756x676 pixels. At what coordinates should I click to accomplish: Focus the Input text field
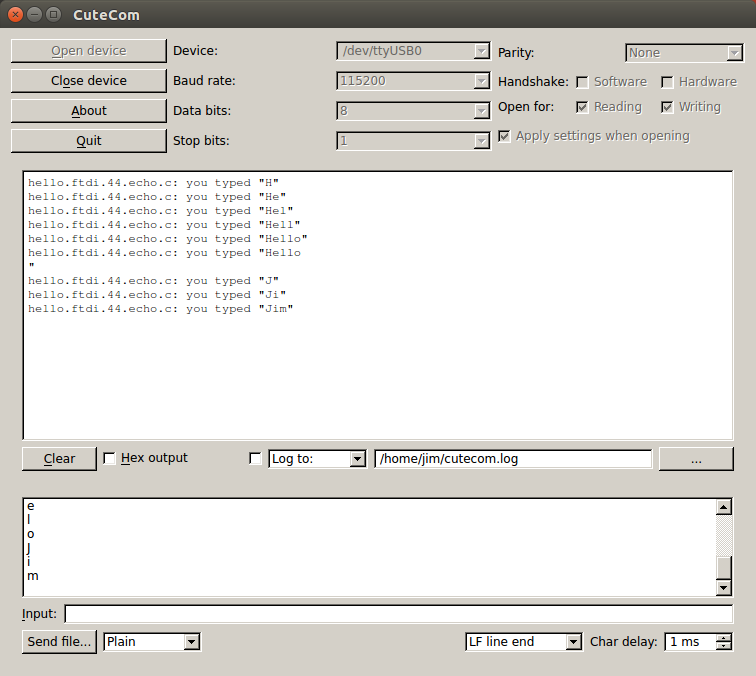tap(399, 614)
